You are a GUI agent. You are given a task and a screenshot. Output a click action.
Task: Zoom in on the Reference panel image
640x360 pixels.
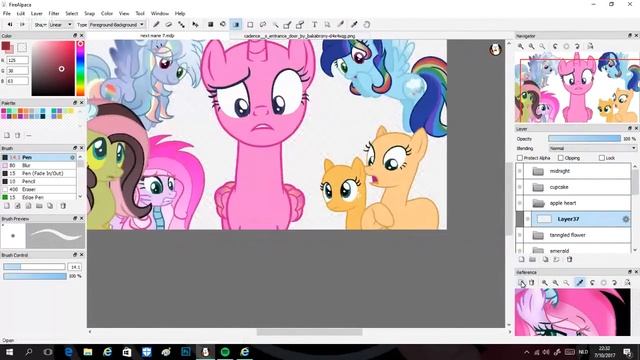544,282
